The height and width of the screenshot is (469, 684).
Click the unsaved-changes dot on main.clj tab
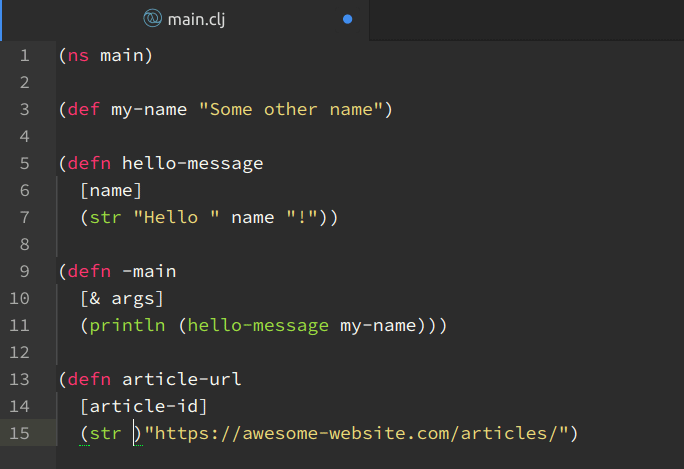click(348, 19)
